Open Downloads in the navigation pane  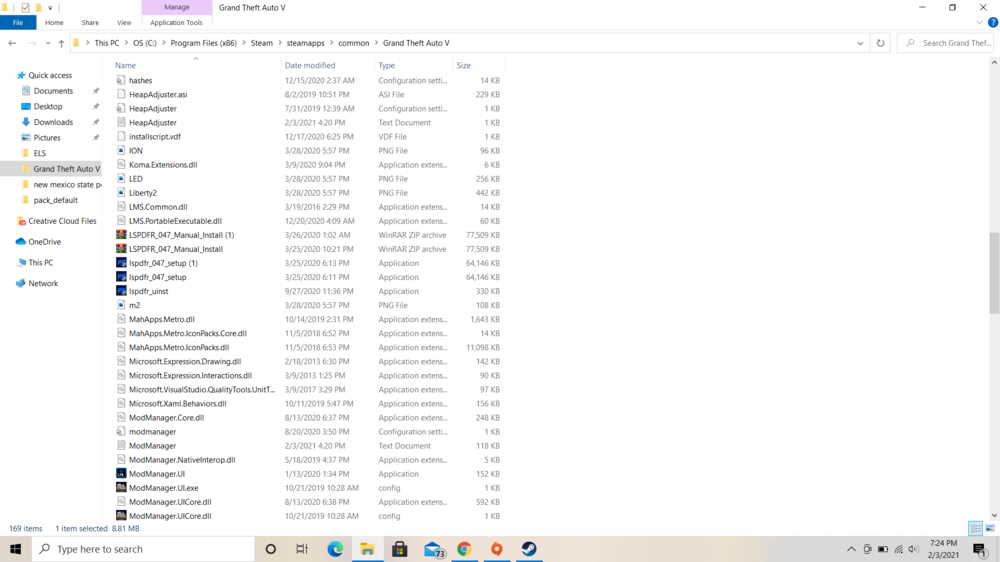point(53,122)
